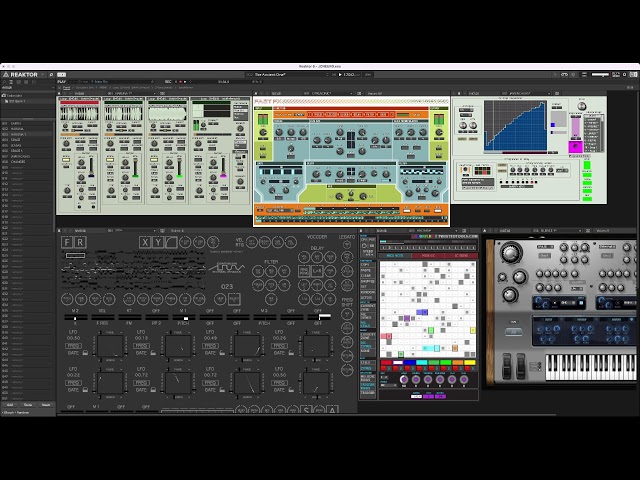Select the red color swatch below sequencer grid
640x480 pixels.
[386, 362]
